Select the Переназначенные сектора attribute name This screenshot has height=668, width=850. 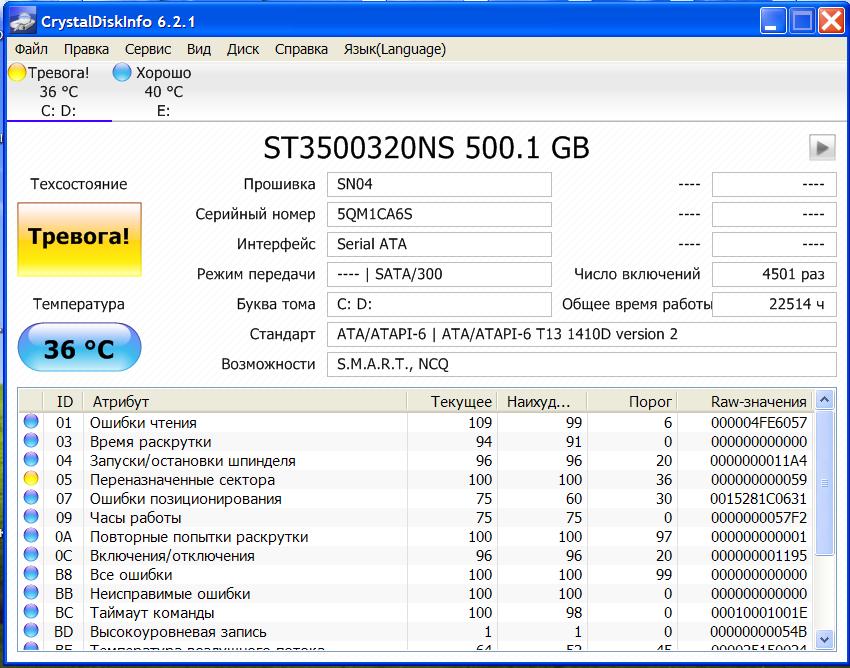[x=182, y=479]
